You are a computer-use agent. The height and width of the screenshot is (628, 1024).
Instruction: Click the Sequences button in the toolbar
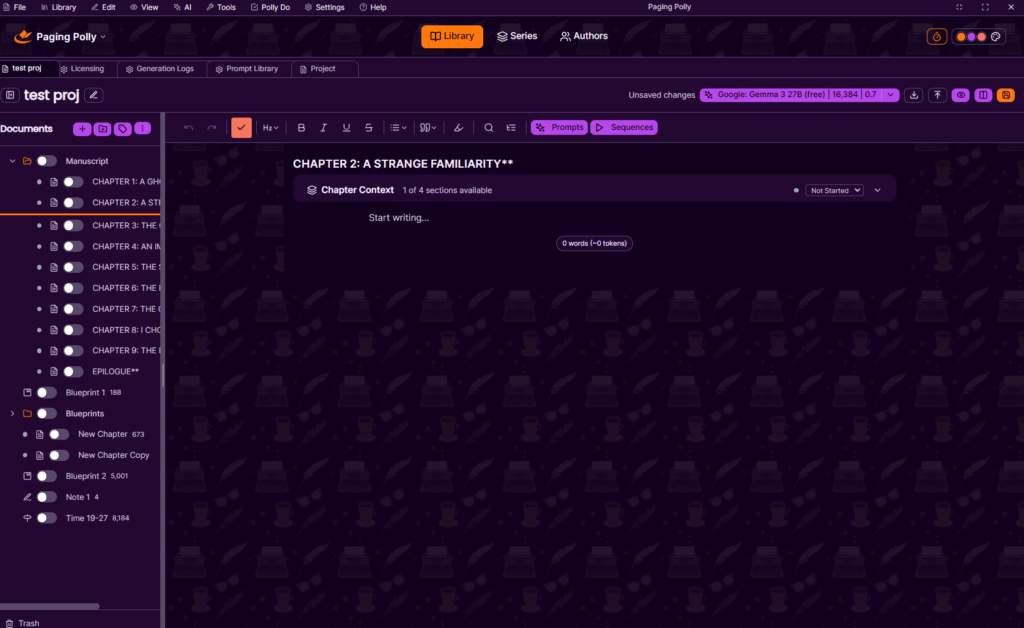click(x=625, y=127)
